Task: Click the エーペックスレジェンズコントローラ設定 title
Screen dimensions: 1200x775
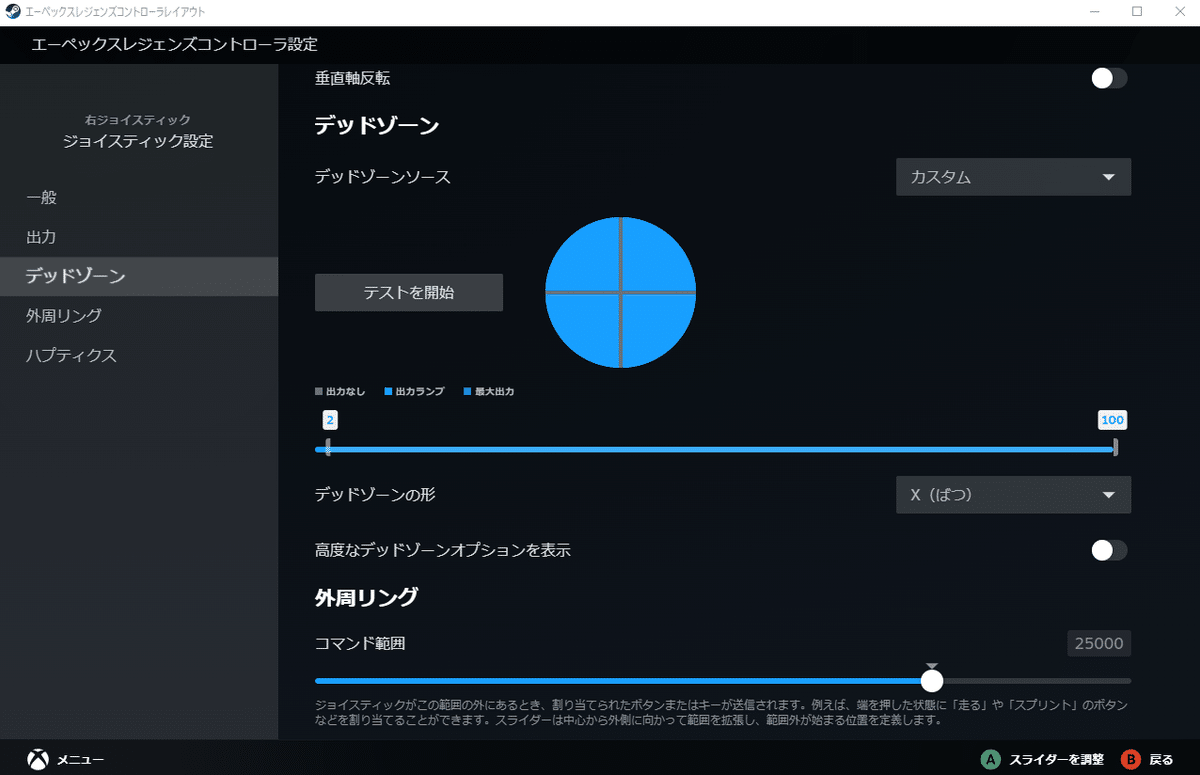Action: coord(175,45)
